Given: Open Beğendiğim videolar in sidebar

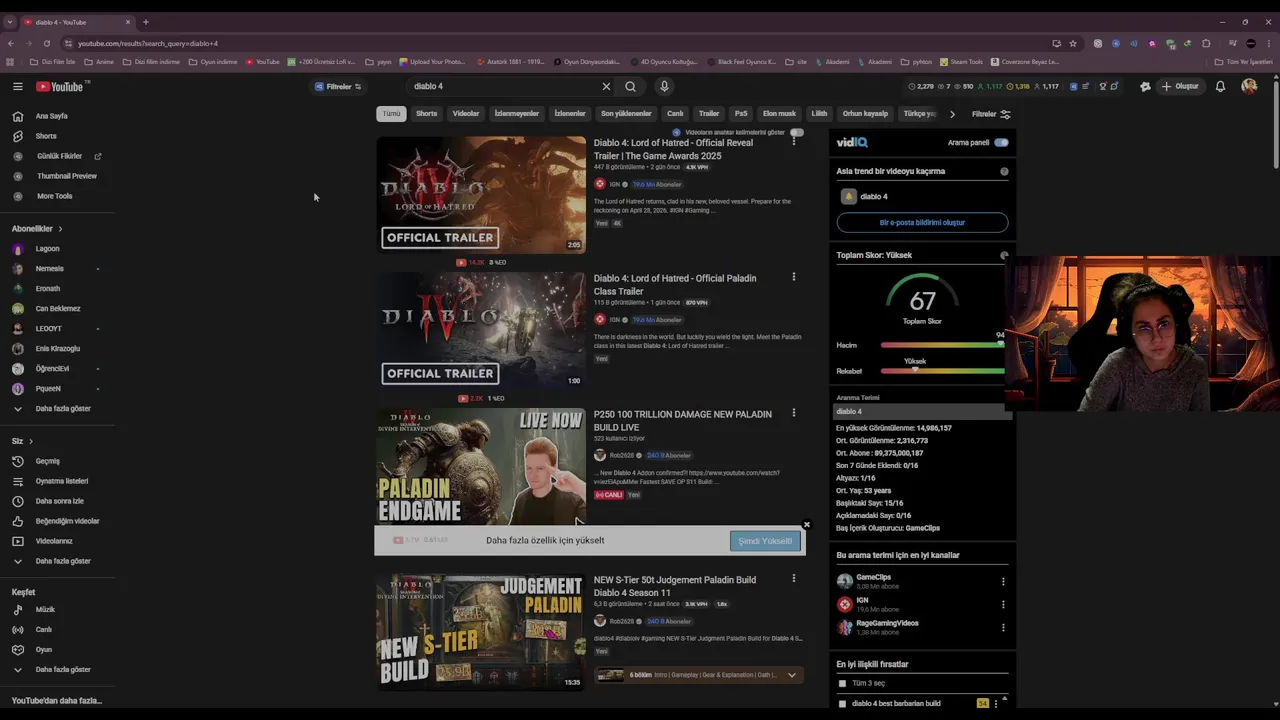Looking at the screenshot, I should [x=67, y=521].
